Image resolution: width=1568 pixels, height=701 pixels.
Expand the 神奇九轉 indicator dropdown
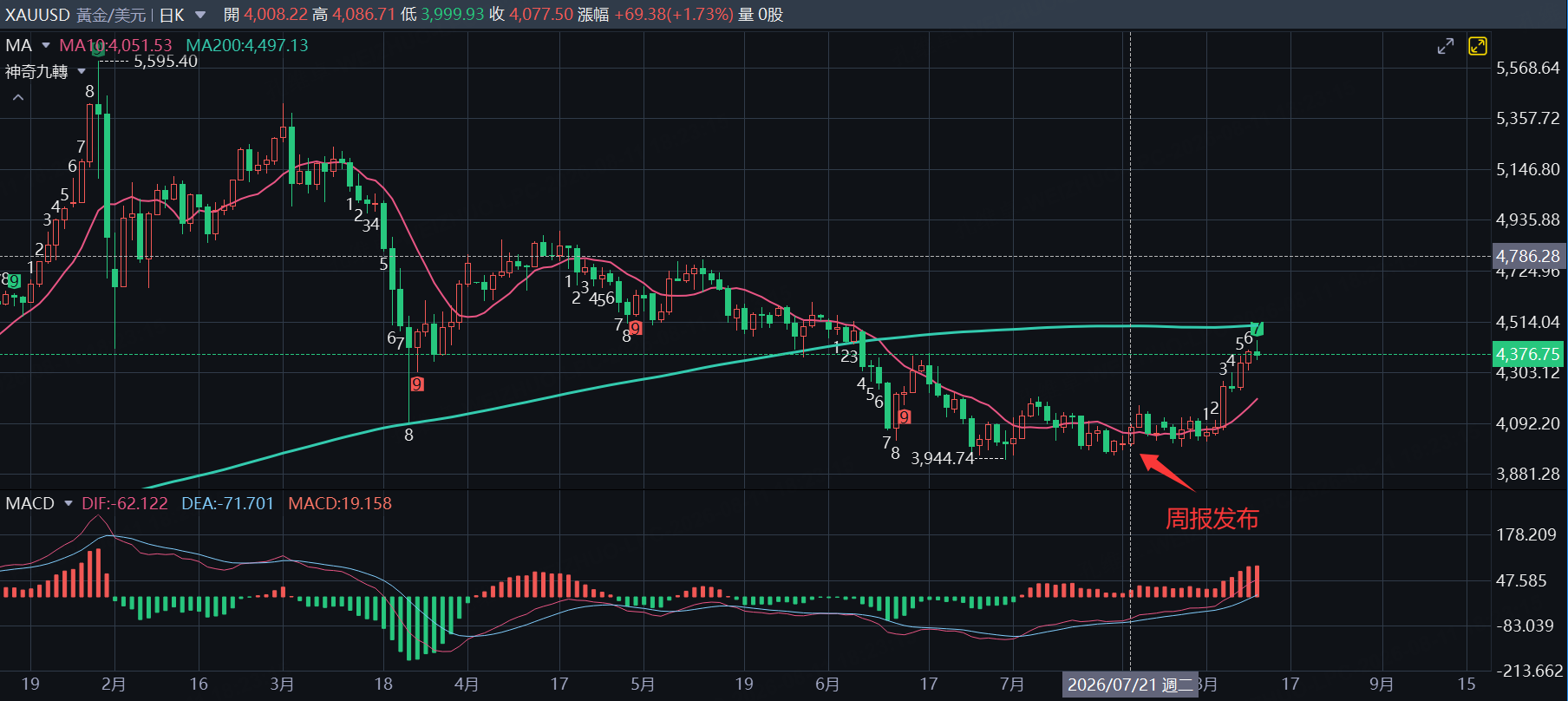pos(82,71)
